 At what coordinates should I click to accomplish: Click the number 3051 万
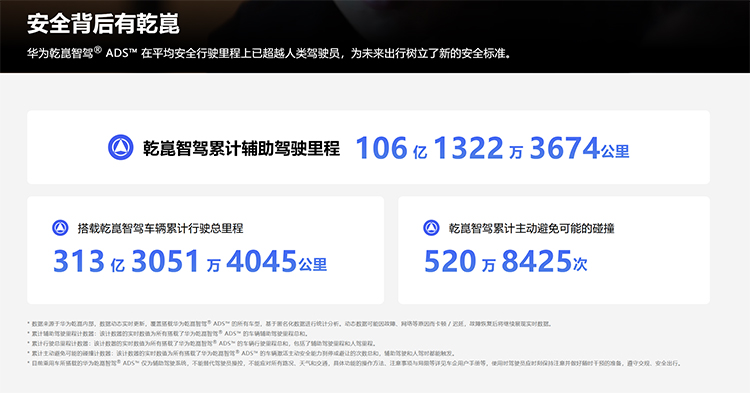176,261
